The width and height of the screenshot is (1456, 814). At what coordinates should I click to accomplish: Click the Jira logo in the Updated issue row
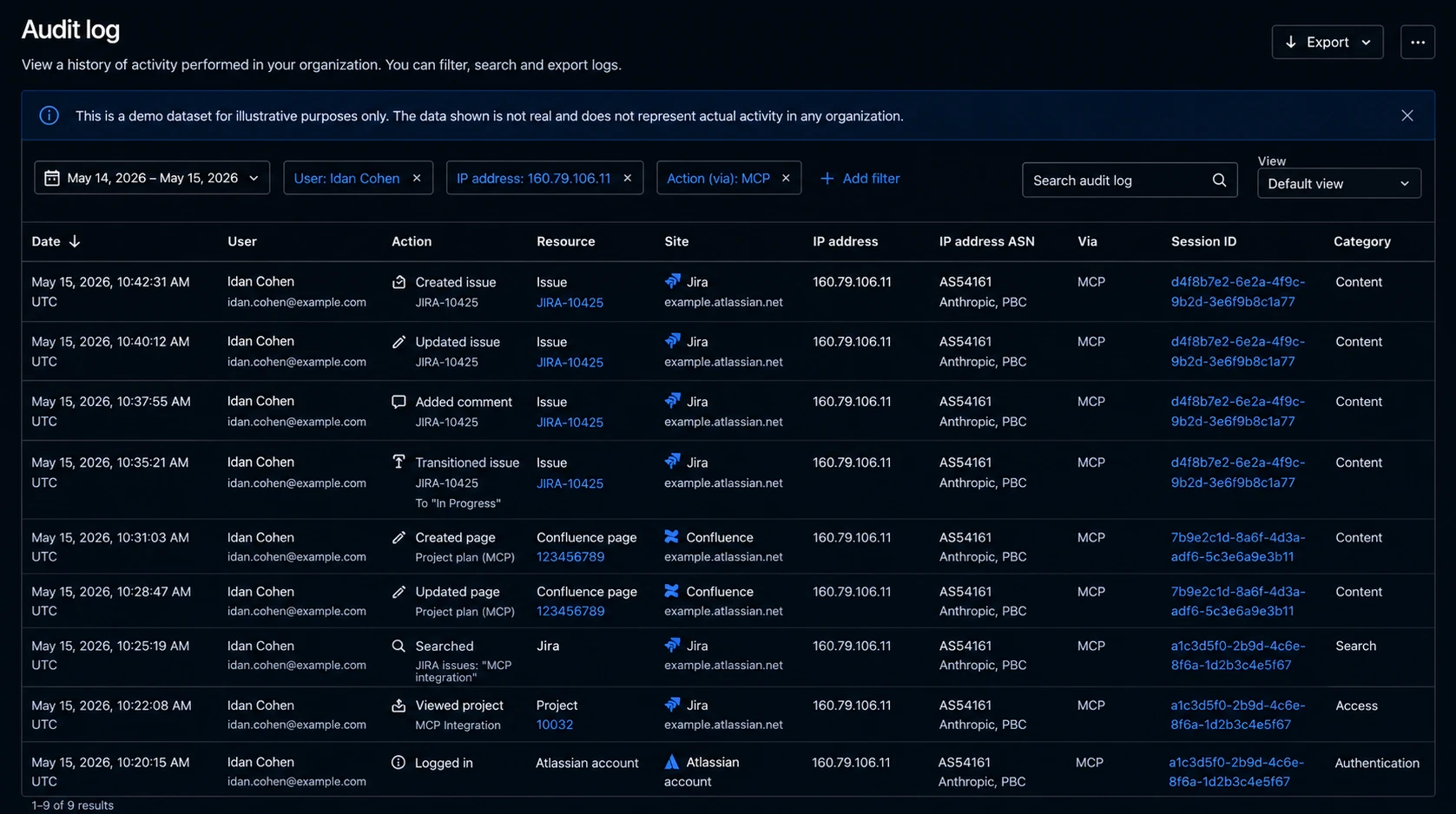(x=672, y=341)
